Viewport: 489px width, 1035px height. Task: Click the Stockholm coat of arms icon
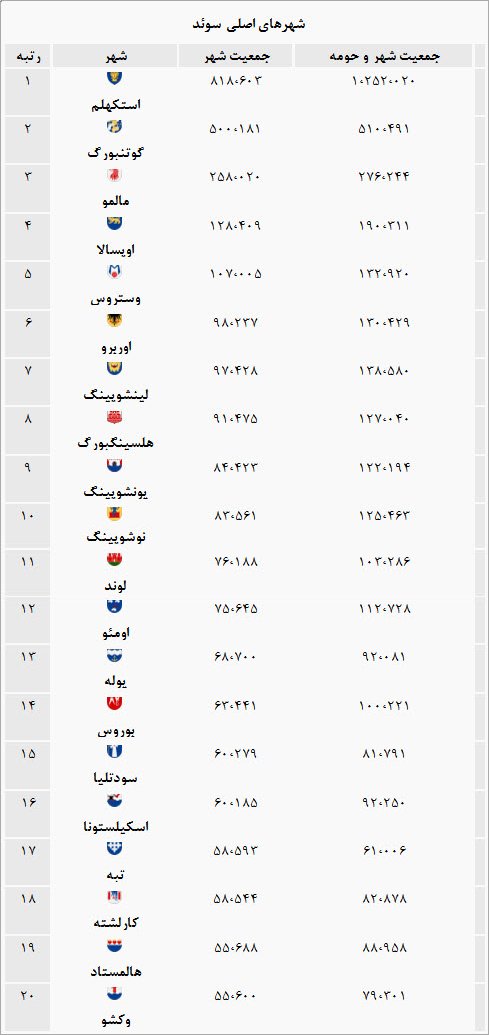click(114, 78)
